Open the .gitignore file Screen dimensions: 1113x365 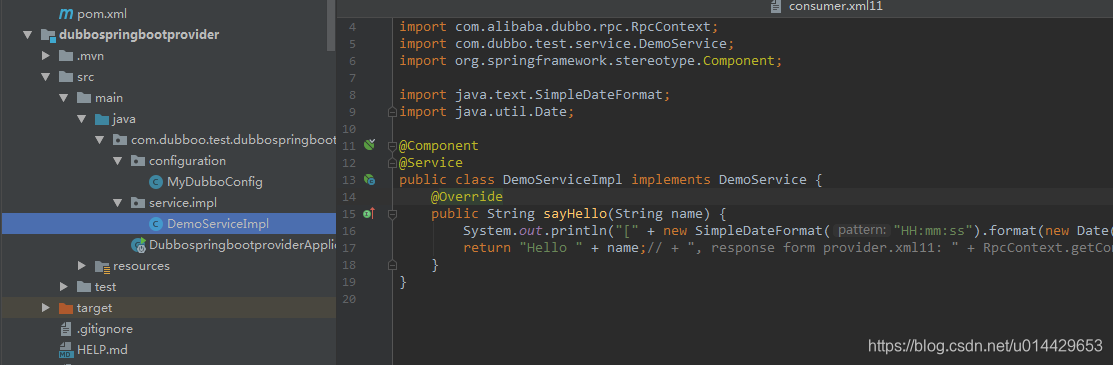click(104, 329)
